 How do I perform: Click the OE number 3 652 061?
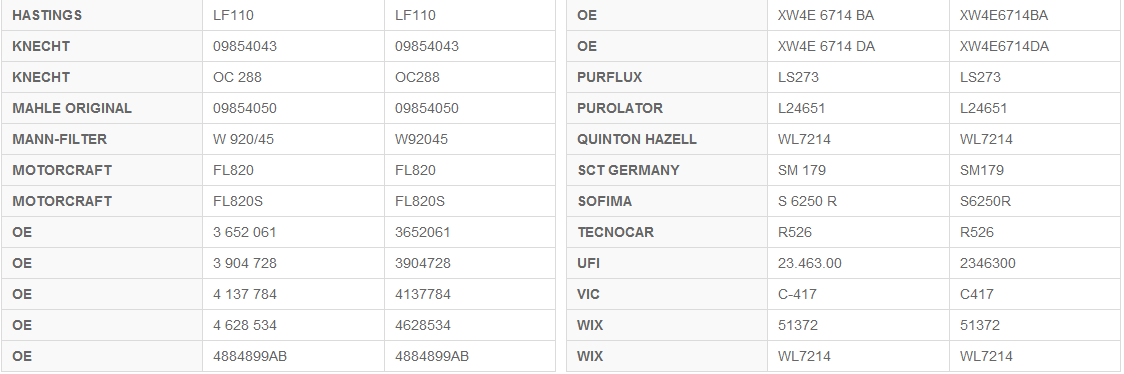tap(244, 233)
